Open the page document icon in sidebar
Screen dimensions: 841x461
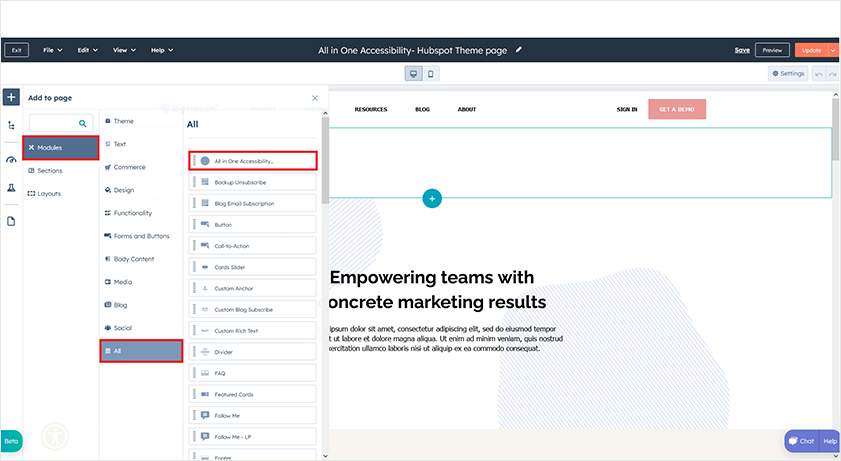(11, 221)
